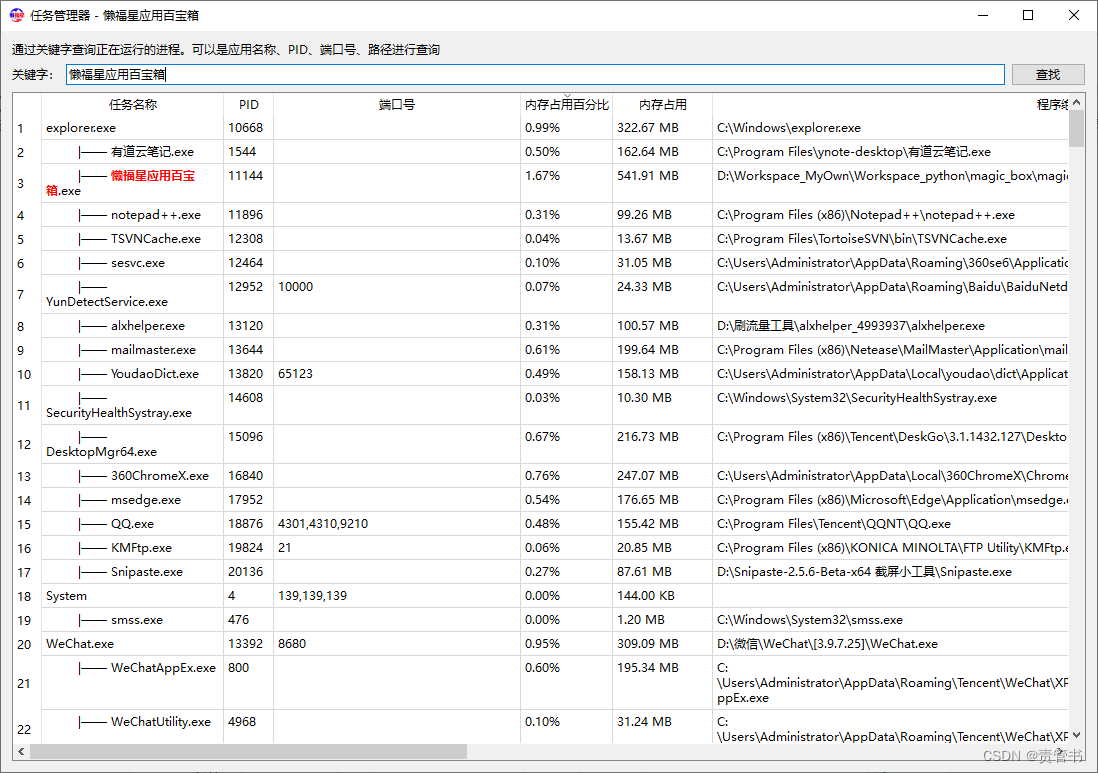Click row number 18 header
This screenshot has width=1098, height=773.
25,596
